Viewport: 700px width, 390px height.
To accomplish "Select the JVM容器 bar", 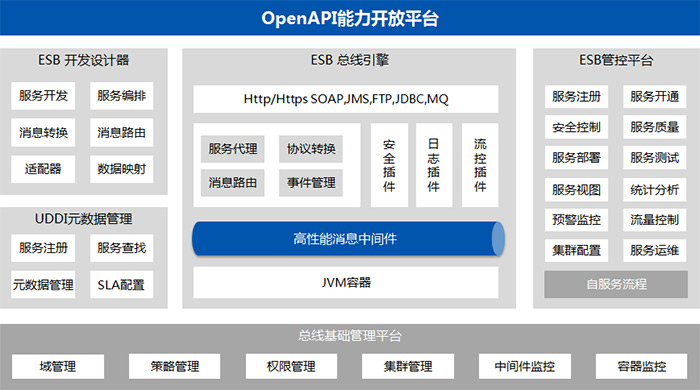I will point(346,282).
